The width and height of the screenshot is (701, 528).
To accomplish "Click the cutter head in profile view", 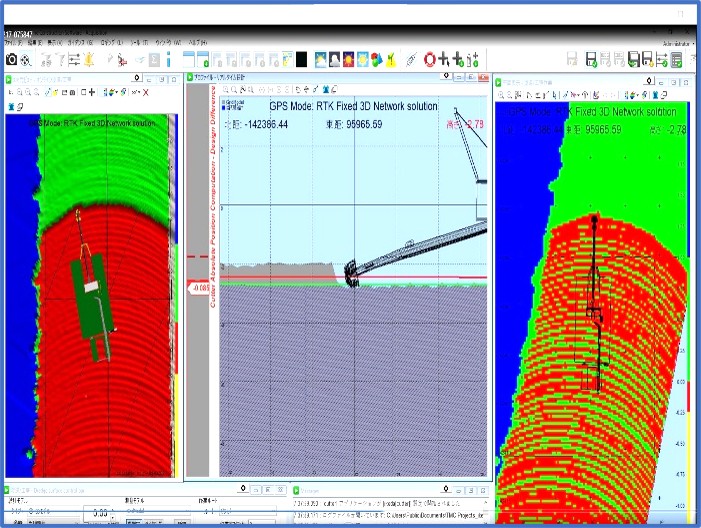I will [x=352, y=274].
